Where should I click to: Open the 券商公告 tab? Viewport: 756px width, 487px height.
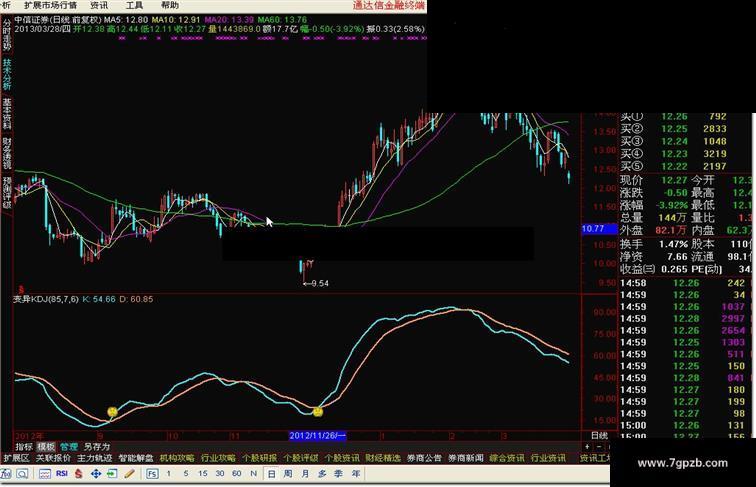[424, 458]
